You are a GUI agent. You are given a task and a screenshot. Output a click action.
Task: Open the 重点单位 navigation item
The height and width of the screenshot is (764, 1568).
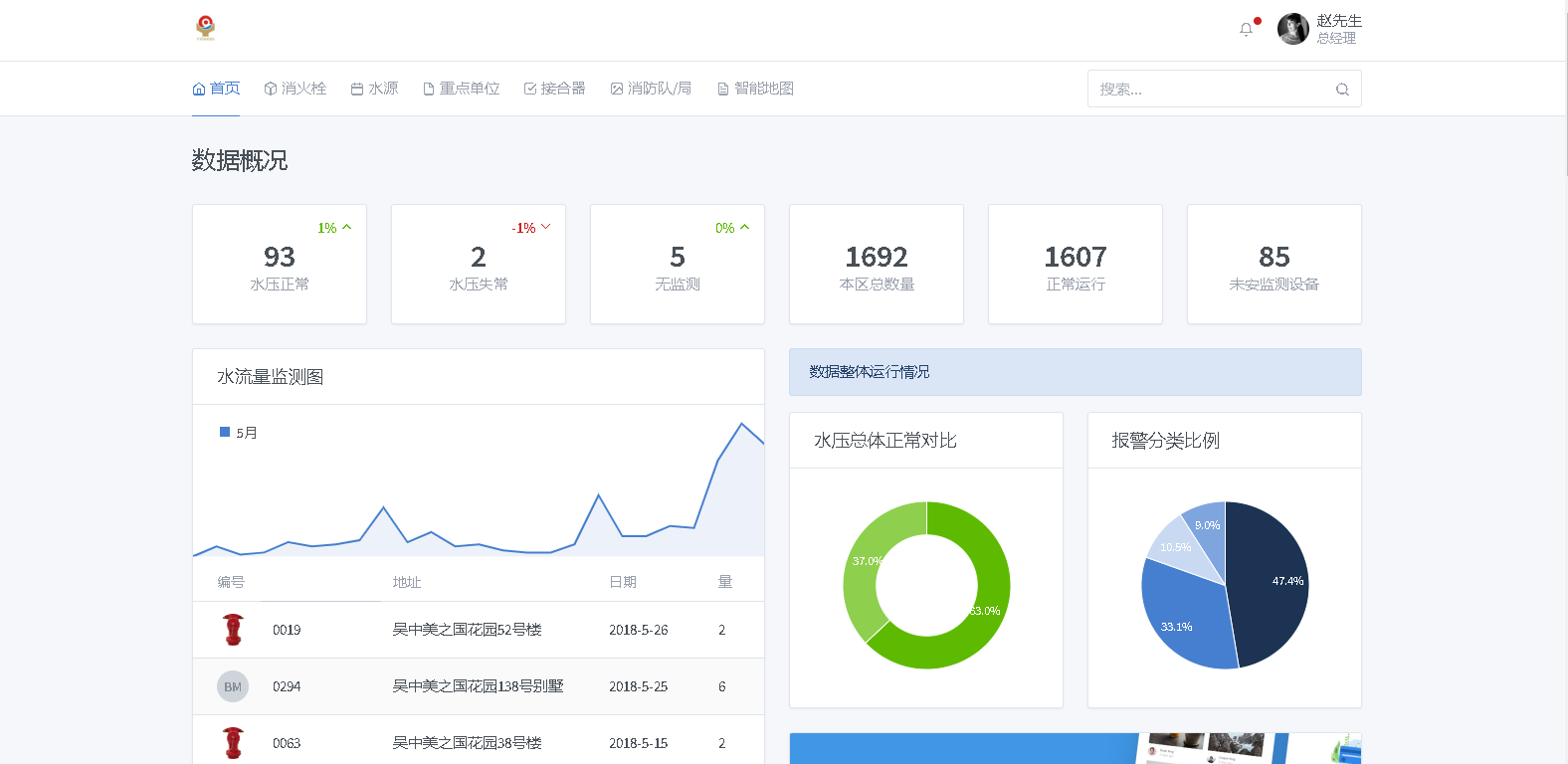pos(461,89)
